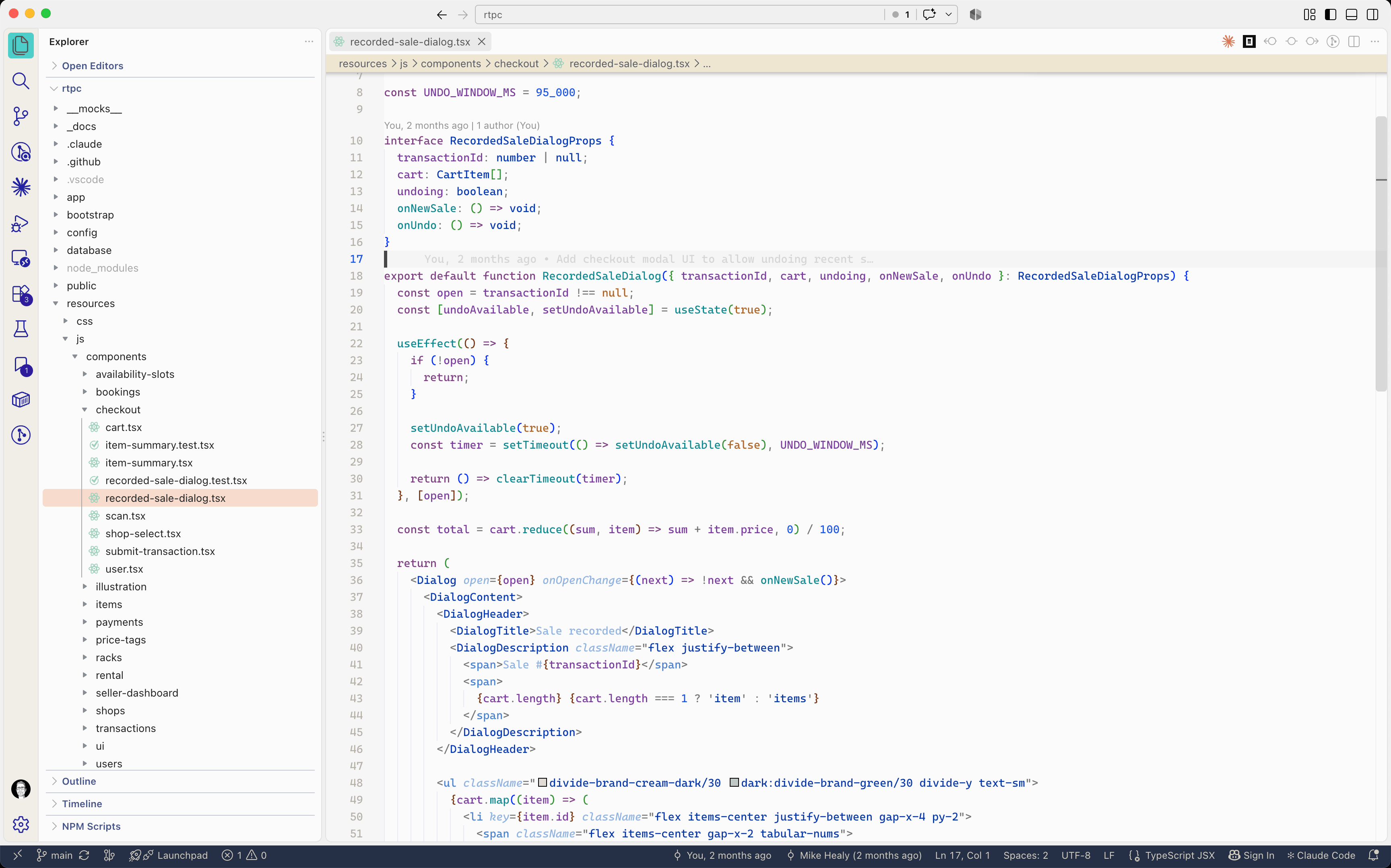This screenshot has height=868, width=1391.
Task: Toggle Primary Side Bar visibility
Action: tap(1331, 15)
